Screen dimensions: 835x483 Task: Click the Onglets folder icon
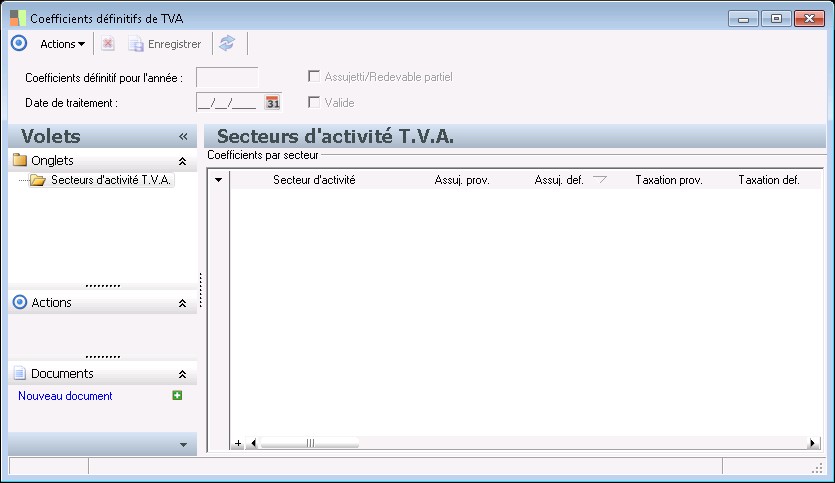(x=20, y=160)
